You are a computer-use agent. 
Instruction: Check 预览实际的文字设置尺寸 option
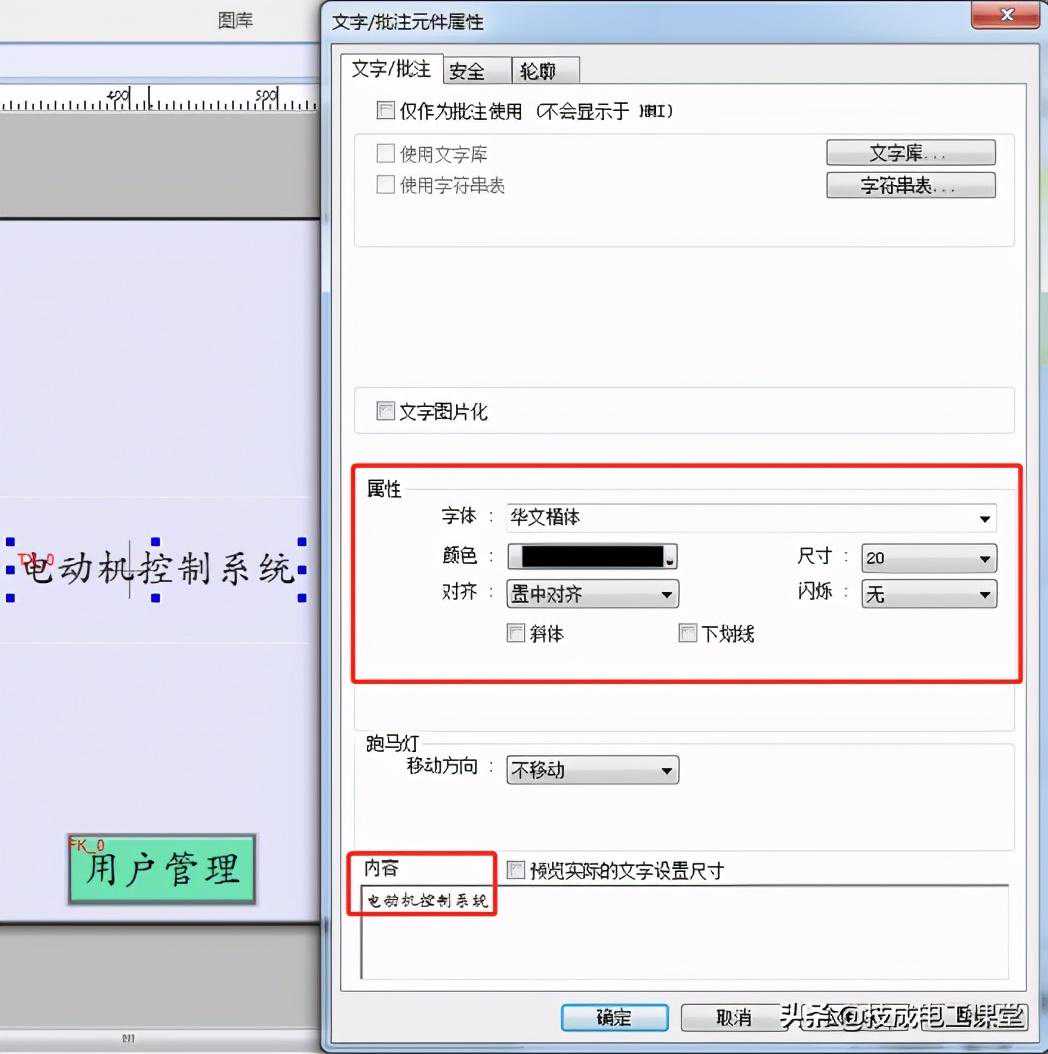coord(516,870)
